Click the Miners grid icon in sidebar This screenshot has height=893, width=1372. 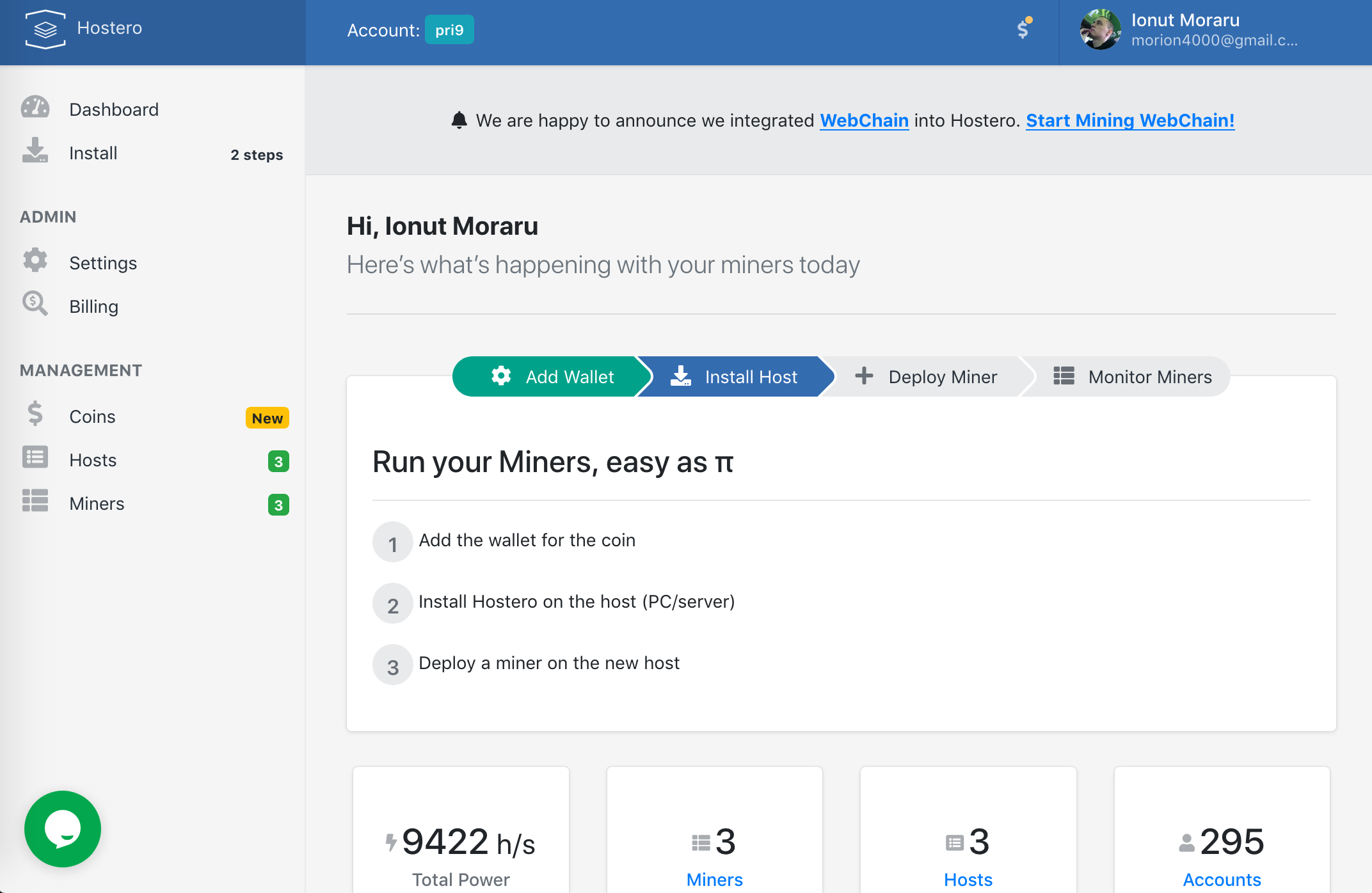[x=35, y=501]
